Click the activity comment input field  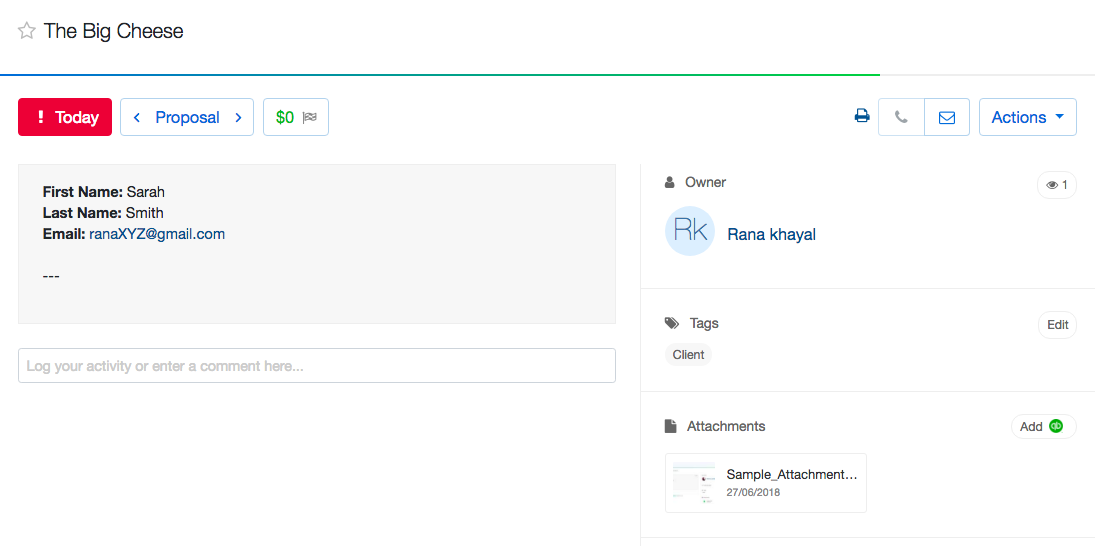coord(316,366)
